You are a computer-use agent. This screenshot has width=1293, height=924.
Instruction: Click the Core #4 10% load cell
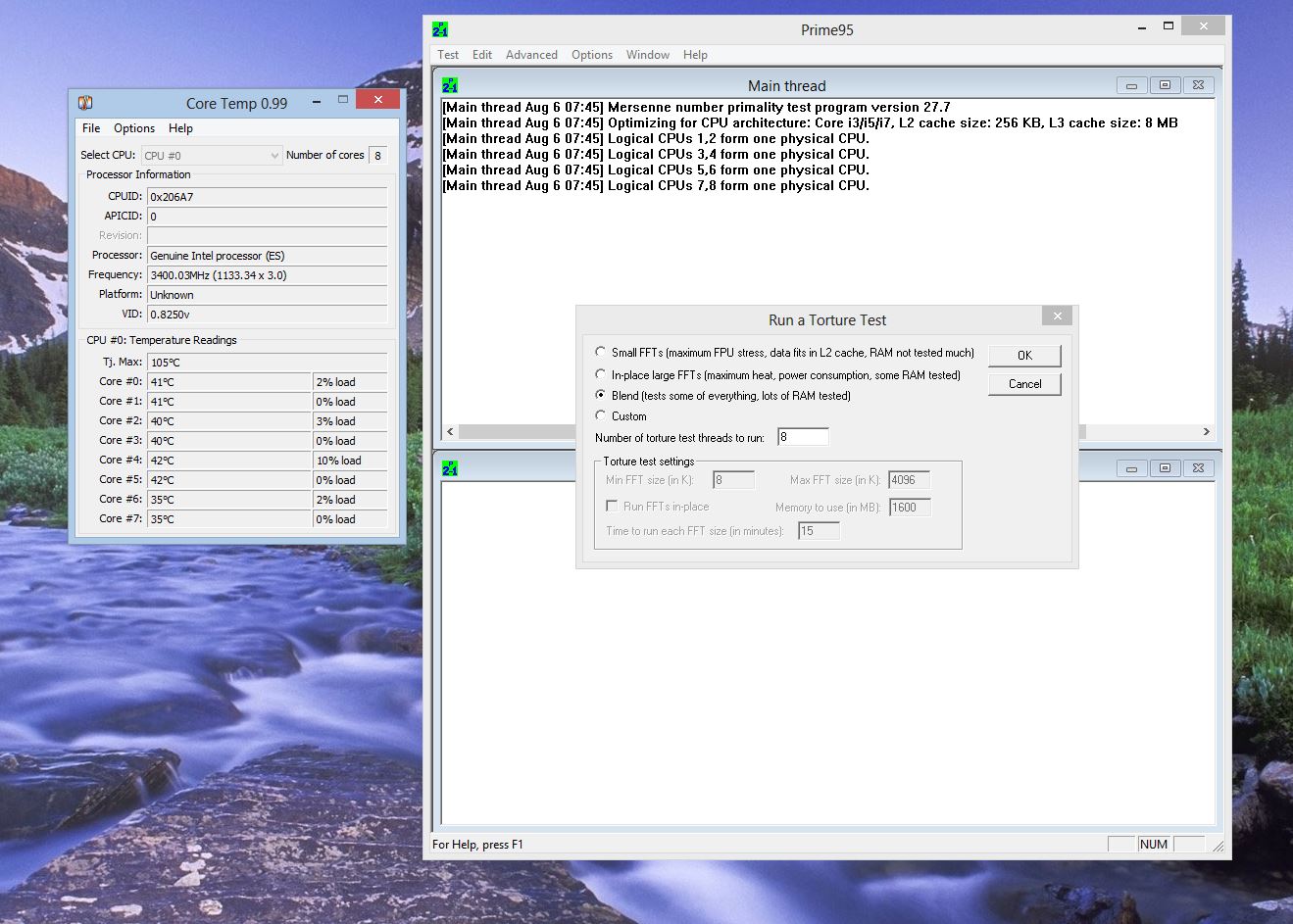coord(350,461)
